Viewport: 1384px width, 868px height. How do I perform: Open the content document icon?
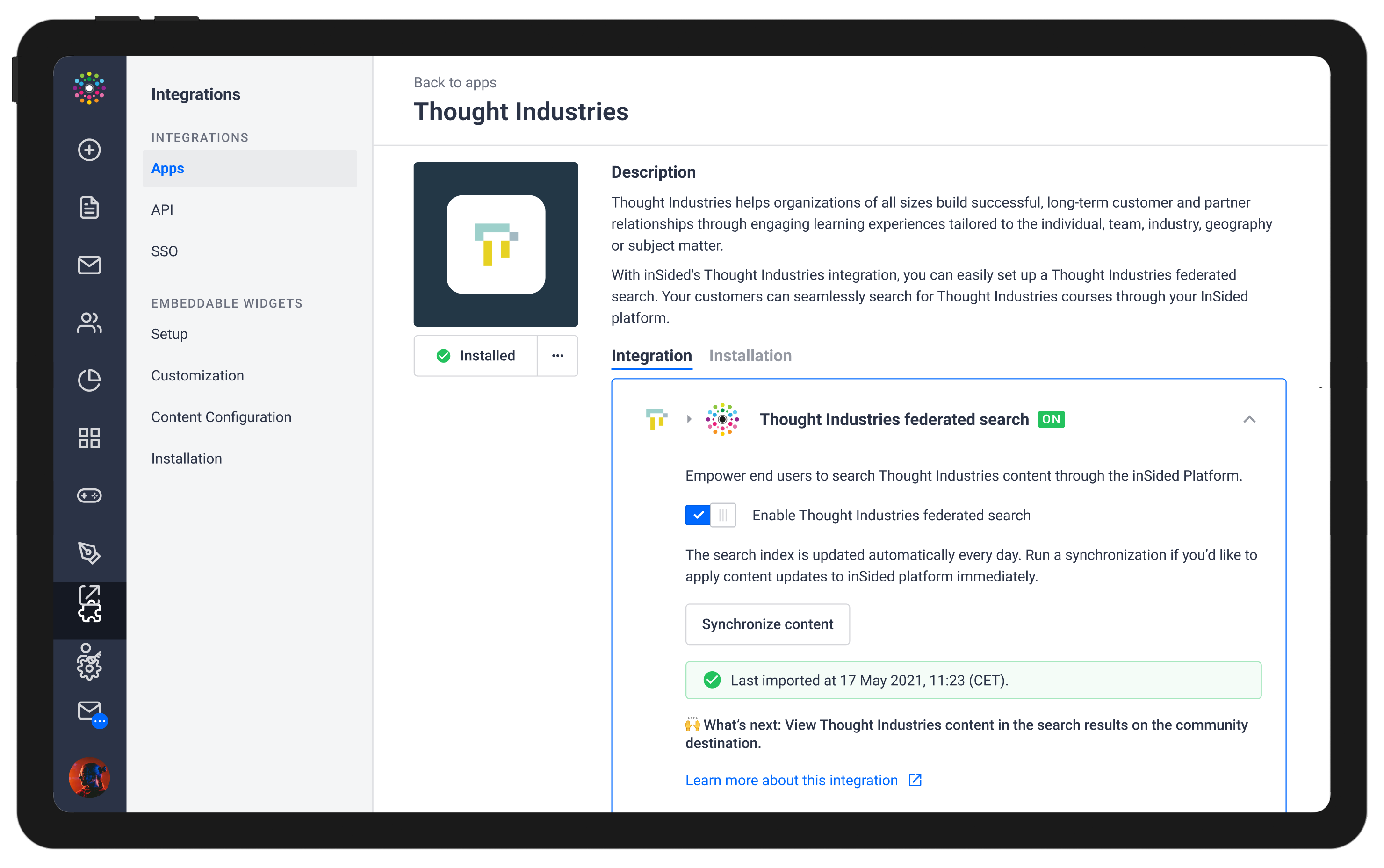pyautogui.click(x=89, y=207)
